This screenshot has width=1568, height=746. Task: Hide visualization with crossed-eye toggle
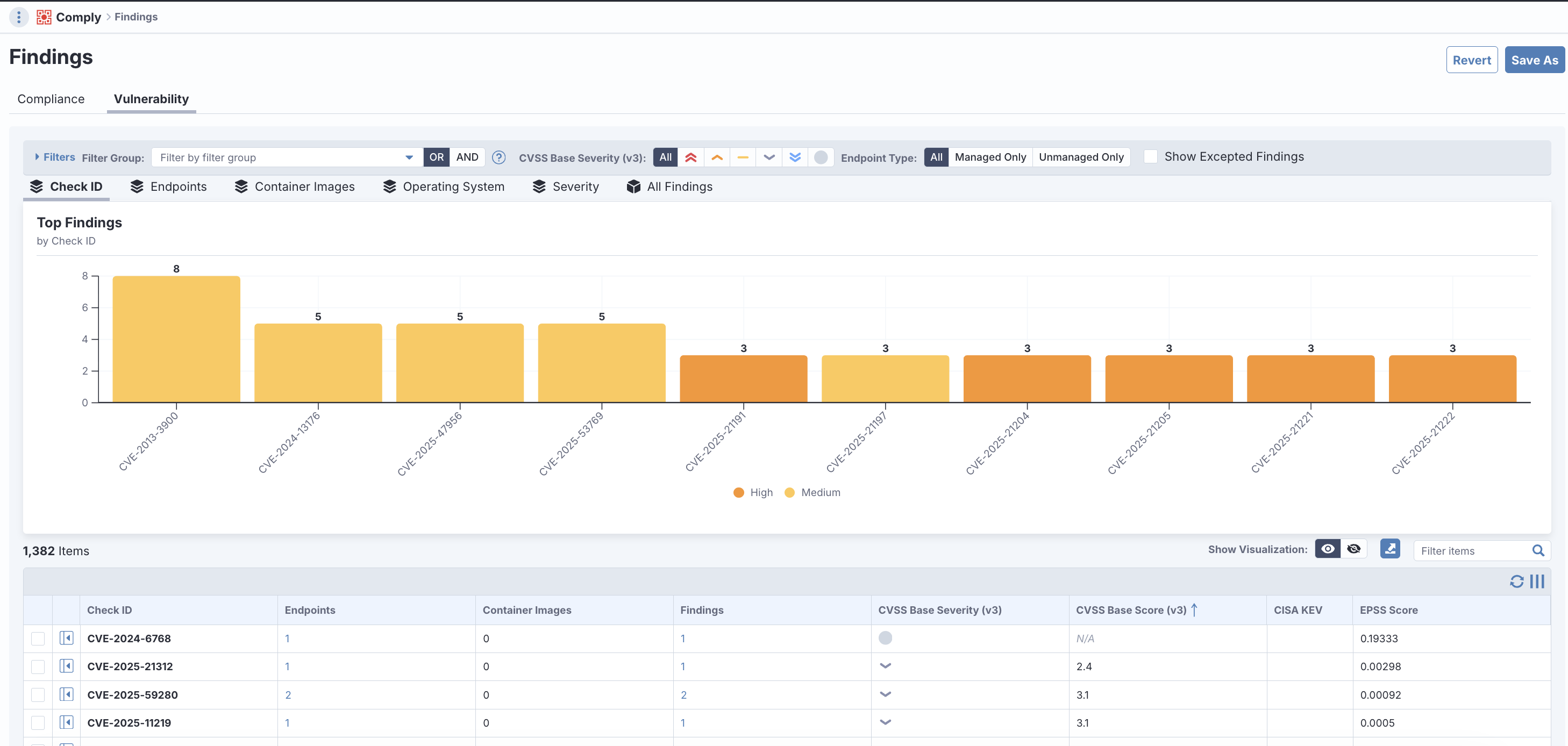tap(1354, 549)
